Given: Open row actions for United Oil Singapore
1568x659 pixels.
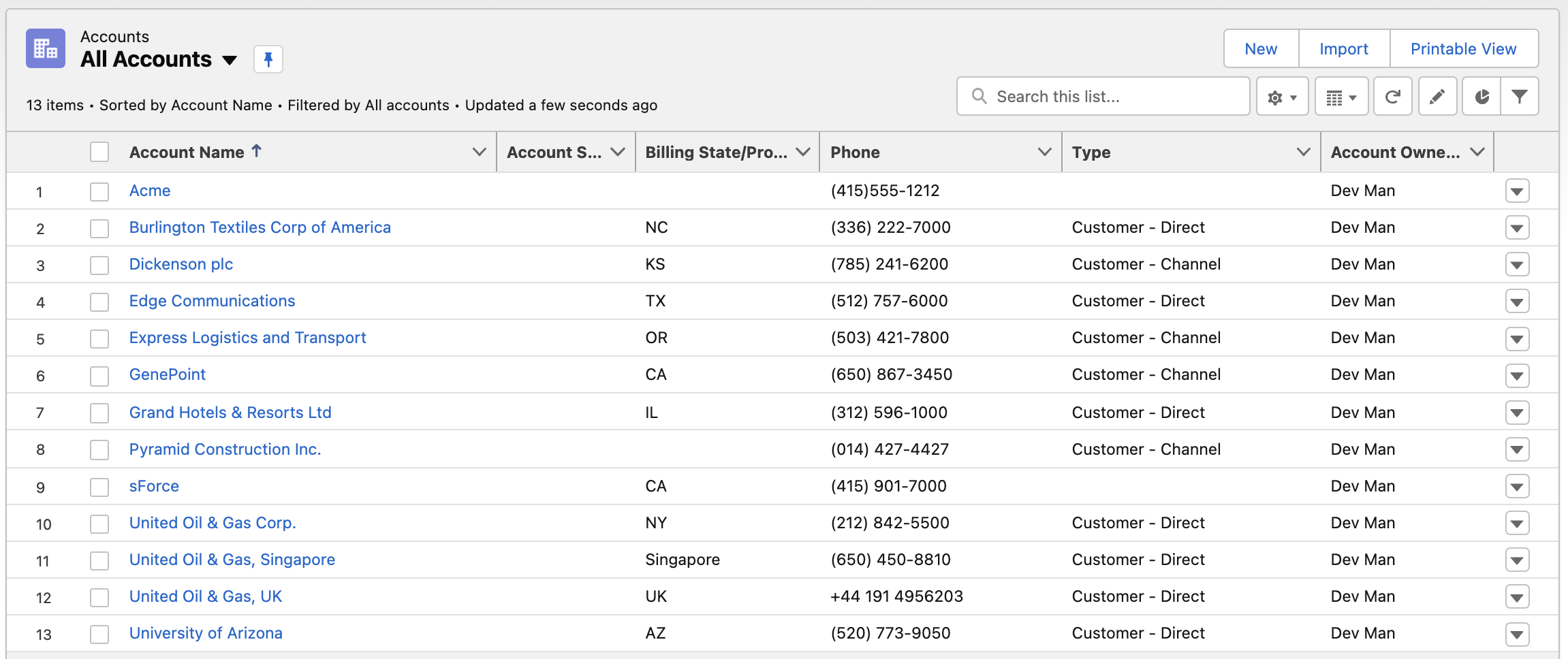Looking at the screenshot, I should coord(1517,560).
